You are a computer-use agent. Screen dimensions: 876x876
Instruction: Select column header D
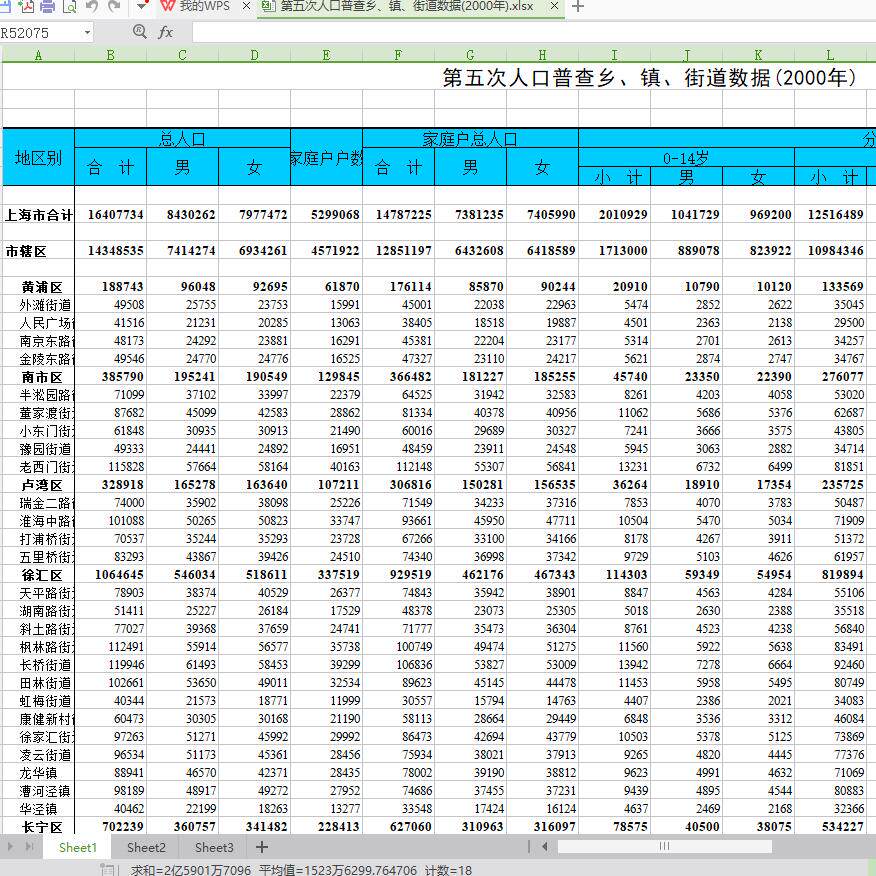[254, 54]
